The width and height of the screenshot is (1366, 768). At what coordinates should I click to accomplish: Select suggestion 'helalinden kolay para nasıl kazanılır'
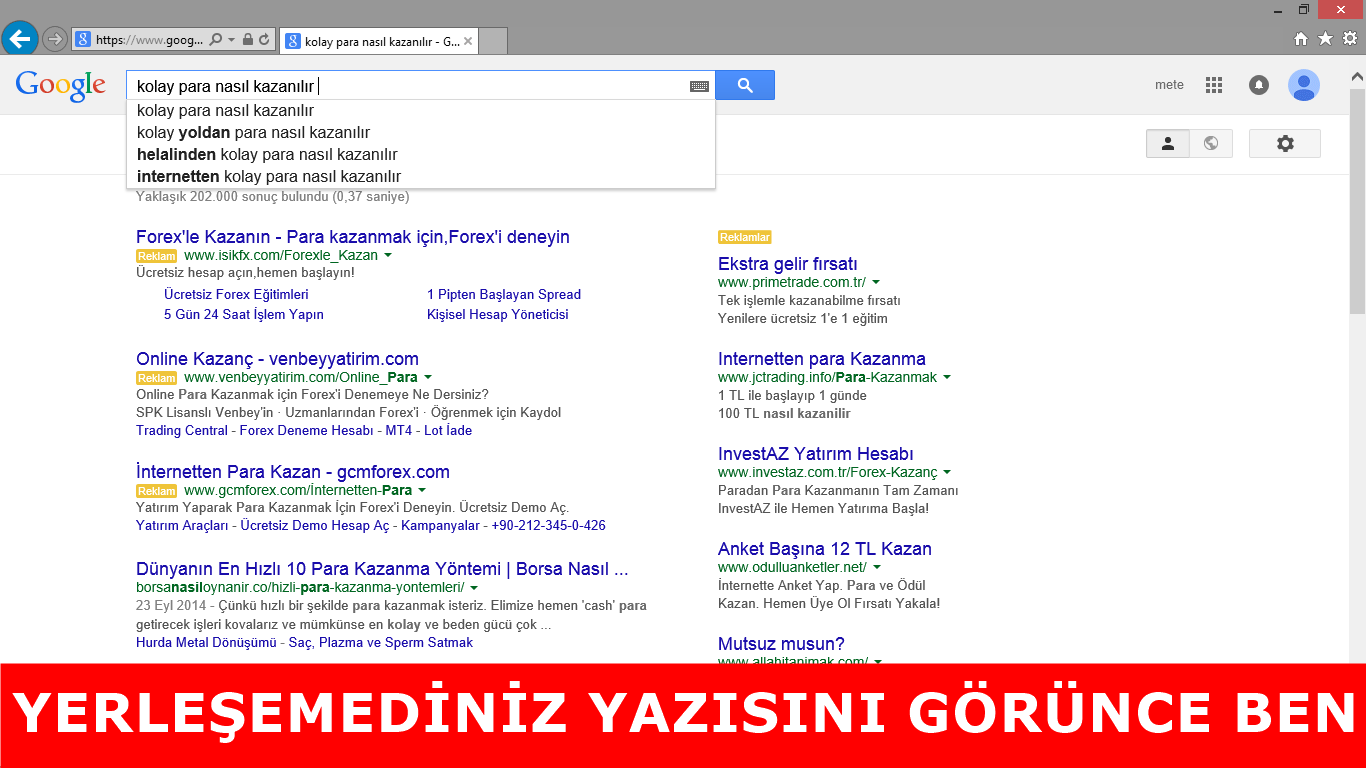click(421, 155)
